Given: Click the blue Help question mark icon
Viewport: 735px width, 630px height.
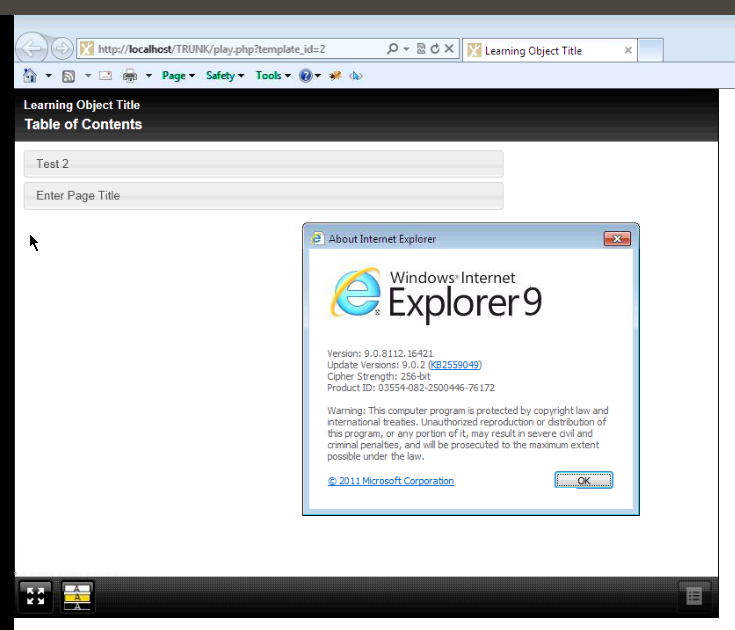Looking at the screenshot, I should click(306, 75).
